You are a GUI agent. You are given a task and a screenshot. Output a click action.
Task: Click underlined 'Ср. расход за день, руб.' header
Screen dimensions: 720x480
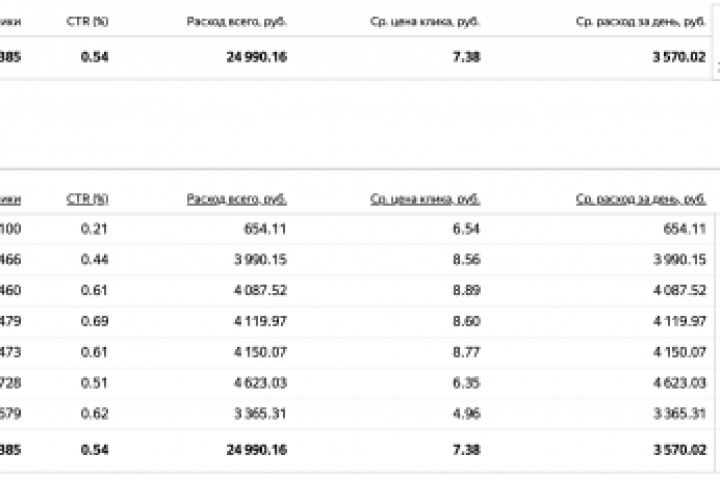641,199
